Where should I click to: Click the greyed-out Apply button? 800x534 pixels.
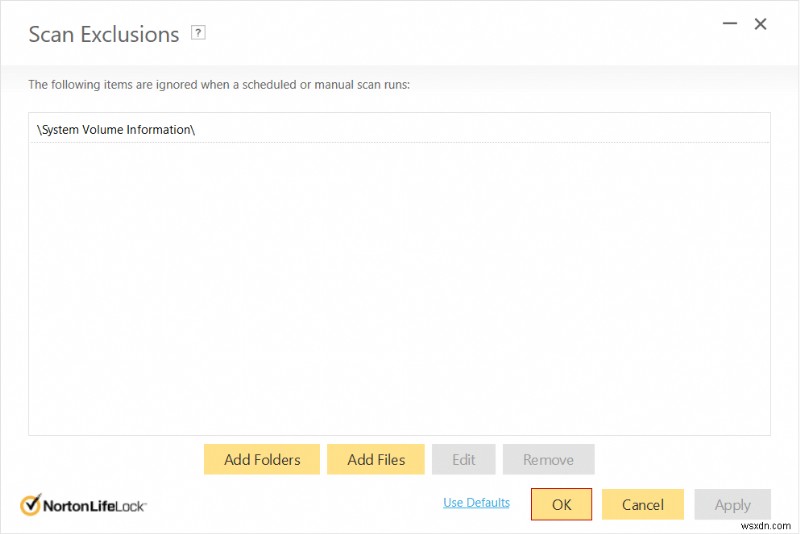click(732, 505)
